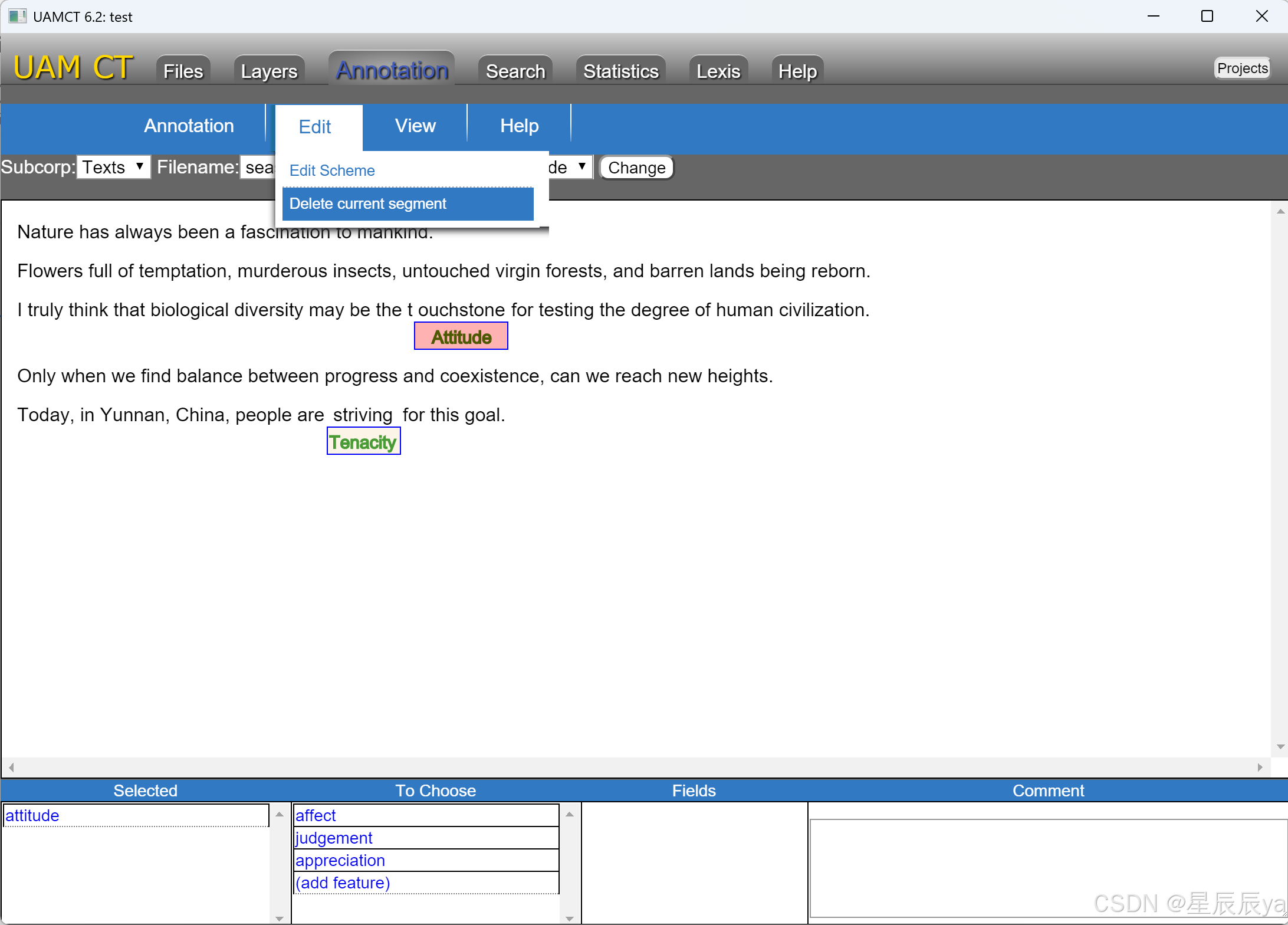Open the View menu

[x=415, y=125]
